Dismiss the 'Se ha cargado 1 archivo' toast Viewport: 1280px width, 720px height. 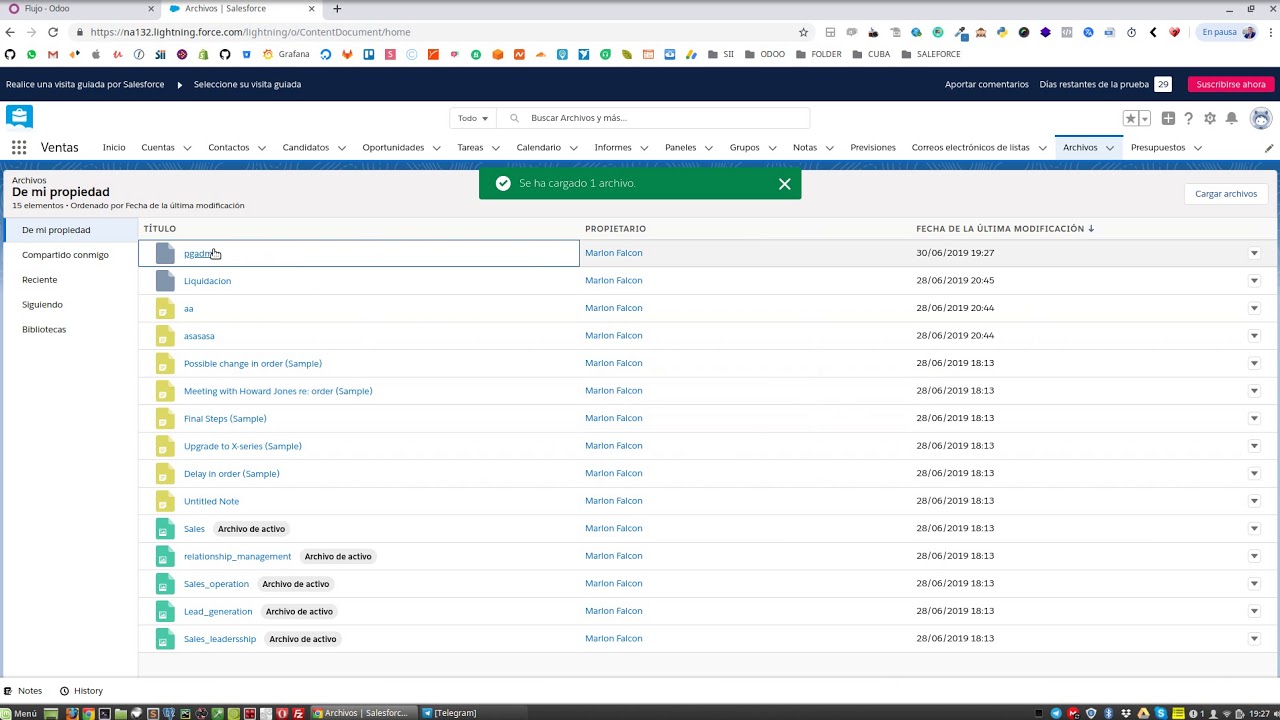(785, 184)
